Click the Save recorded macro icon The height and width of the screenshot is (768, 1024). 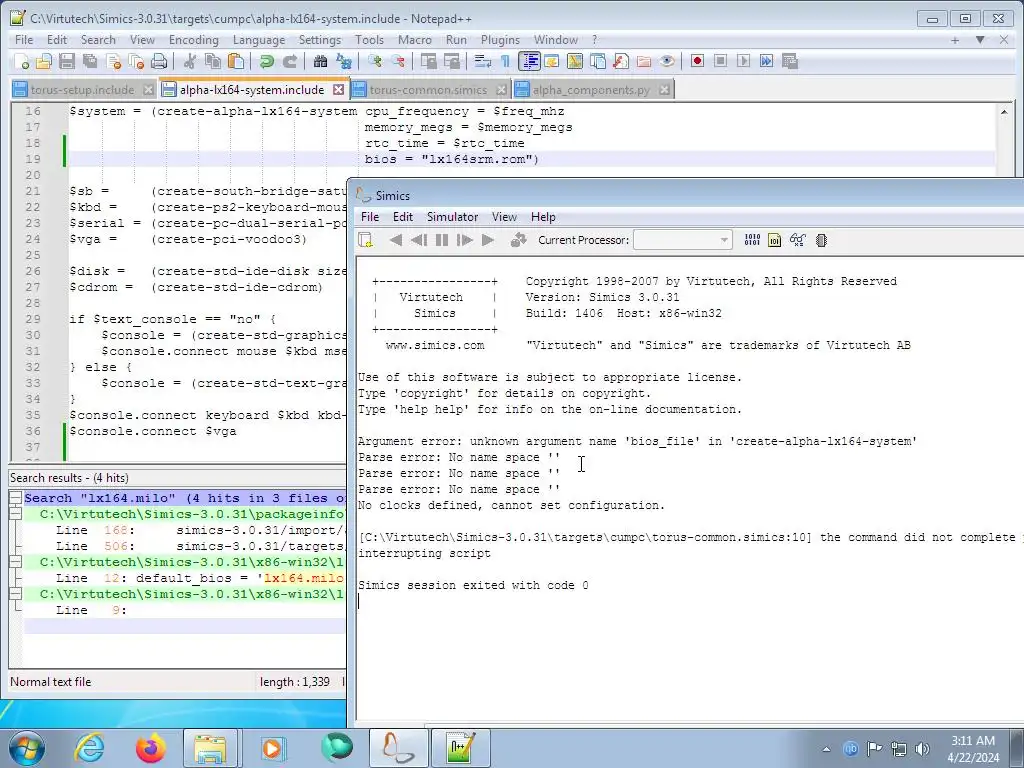790,61
